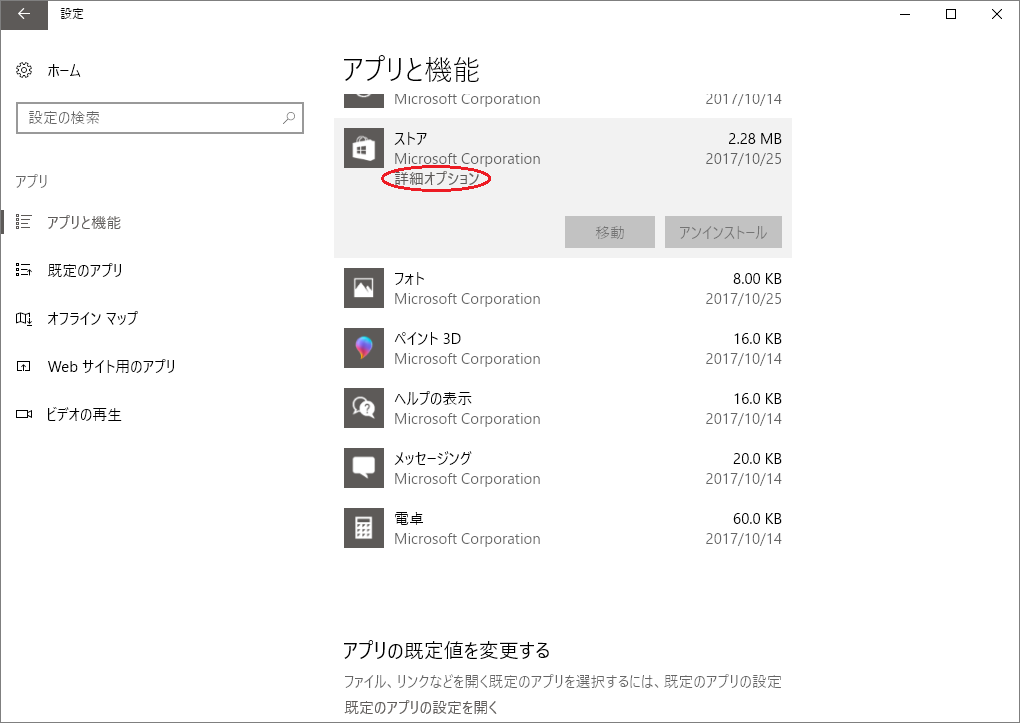Screen dimensions: 1020x723
Task: Select the メッセージング app name
Action: 433,458
